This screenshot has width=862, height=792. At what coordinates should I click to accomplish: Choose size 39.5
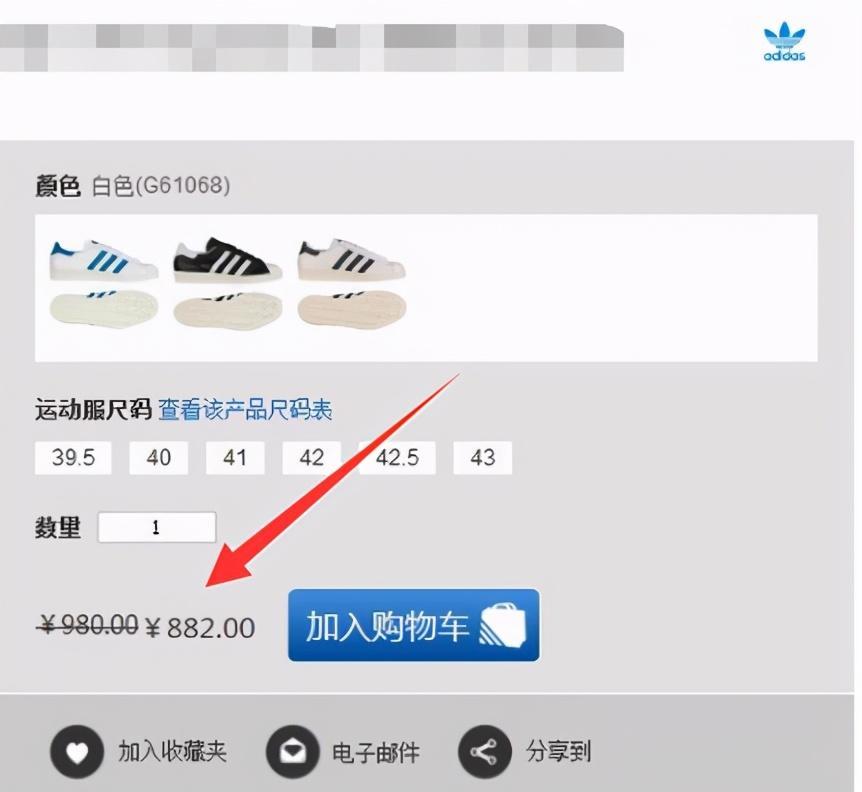pyautogui.click(x=73, y=457)
